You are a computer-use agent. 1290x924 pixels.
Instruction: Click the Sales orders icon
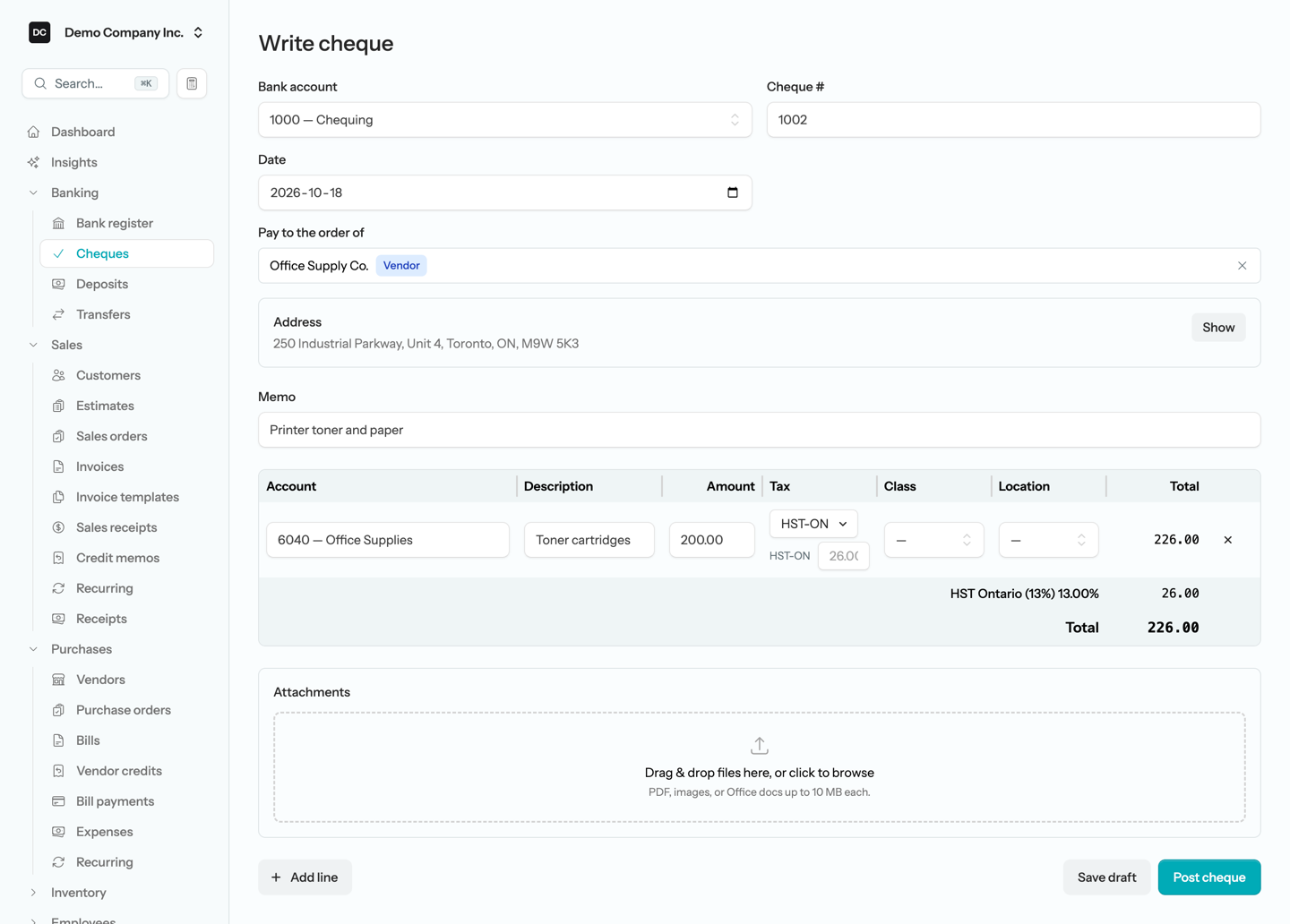click(x=58, y=436)
